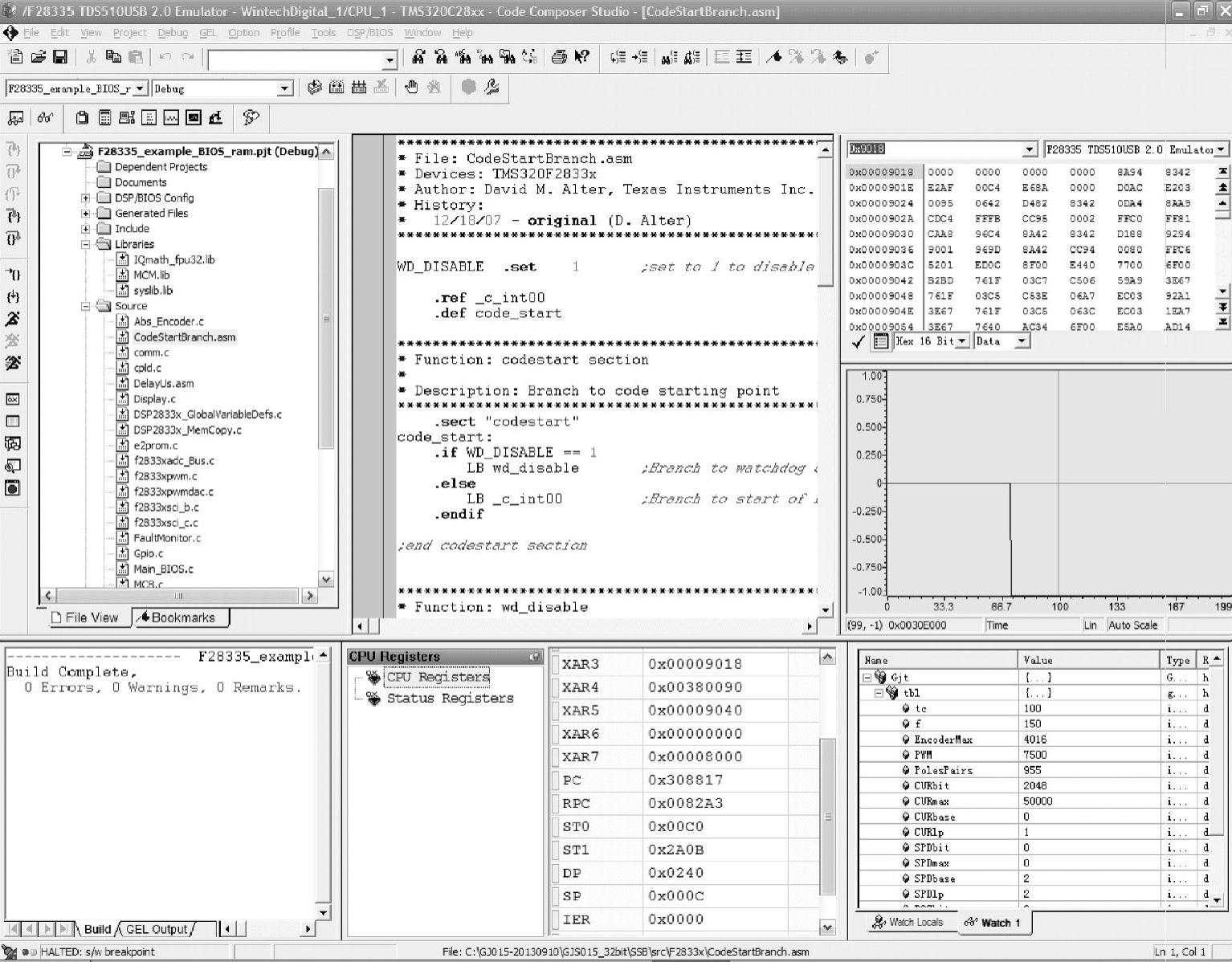Select Status Registers in the register tree
The image size is (1232, 962).
click(x=449, y=699)
